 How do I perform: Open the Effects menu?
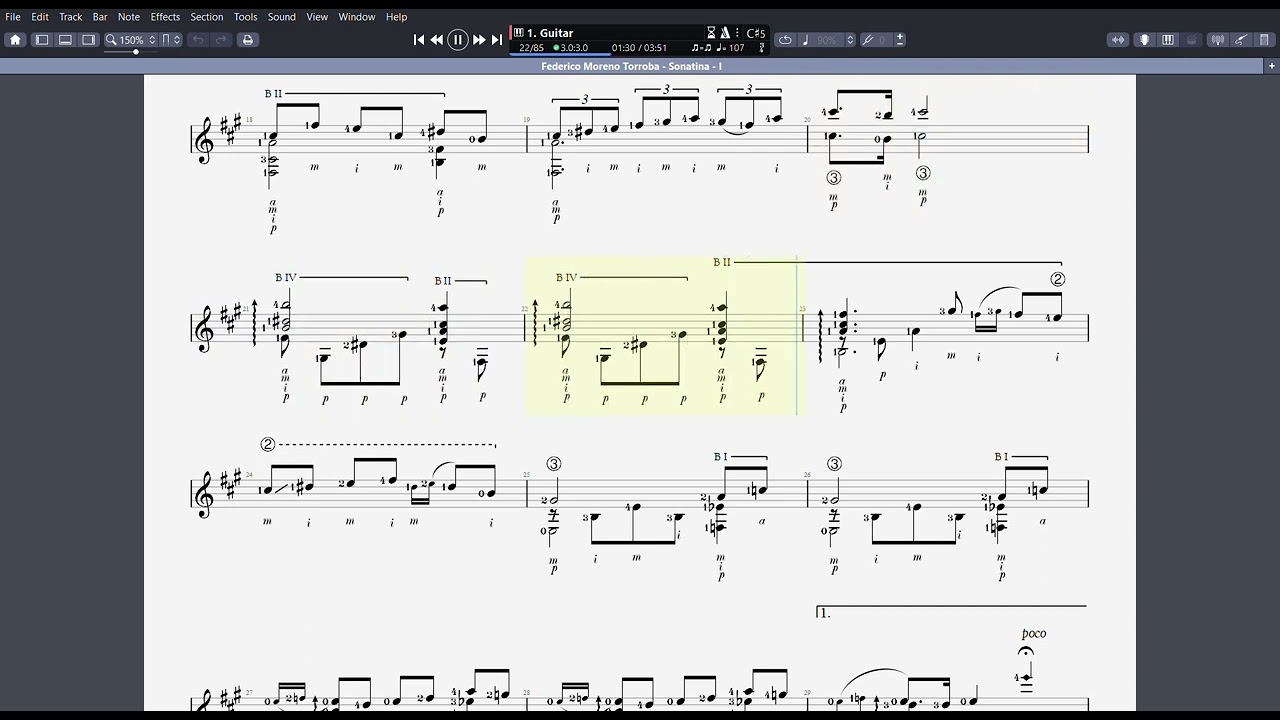point(165,17)
